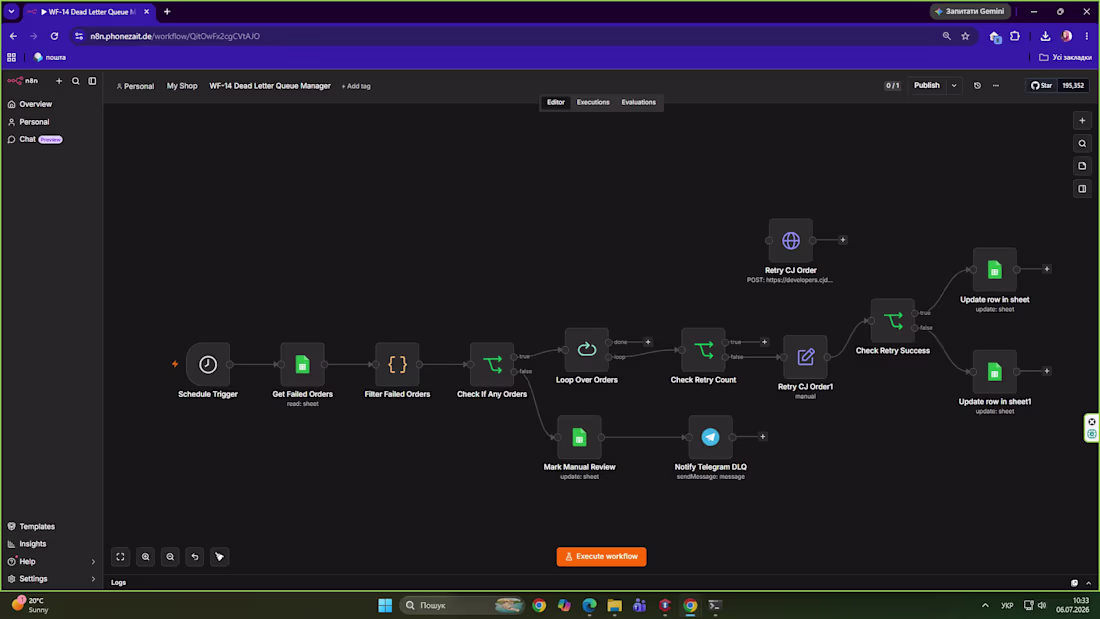The image size is (1100, 619).
Task: Click the Windows taskbar search box
Action: pyautogui.click(x=463, y=605)
